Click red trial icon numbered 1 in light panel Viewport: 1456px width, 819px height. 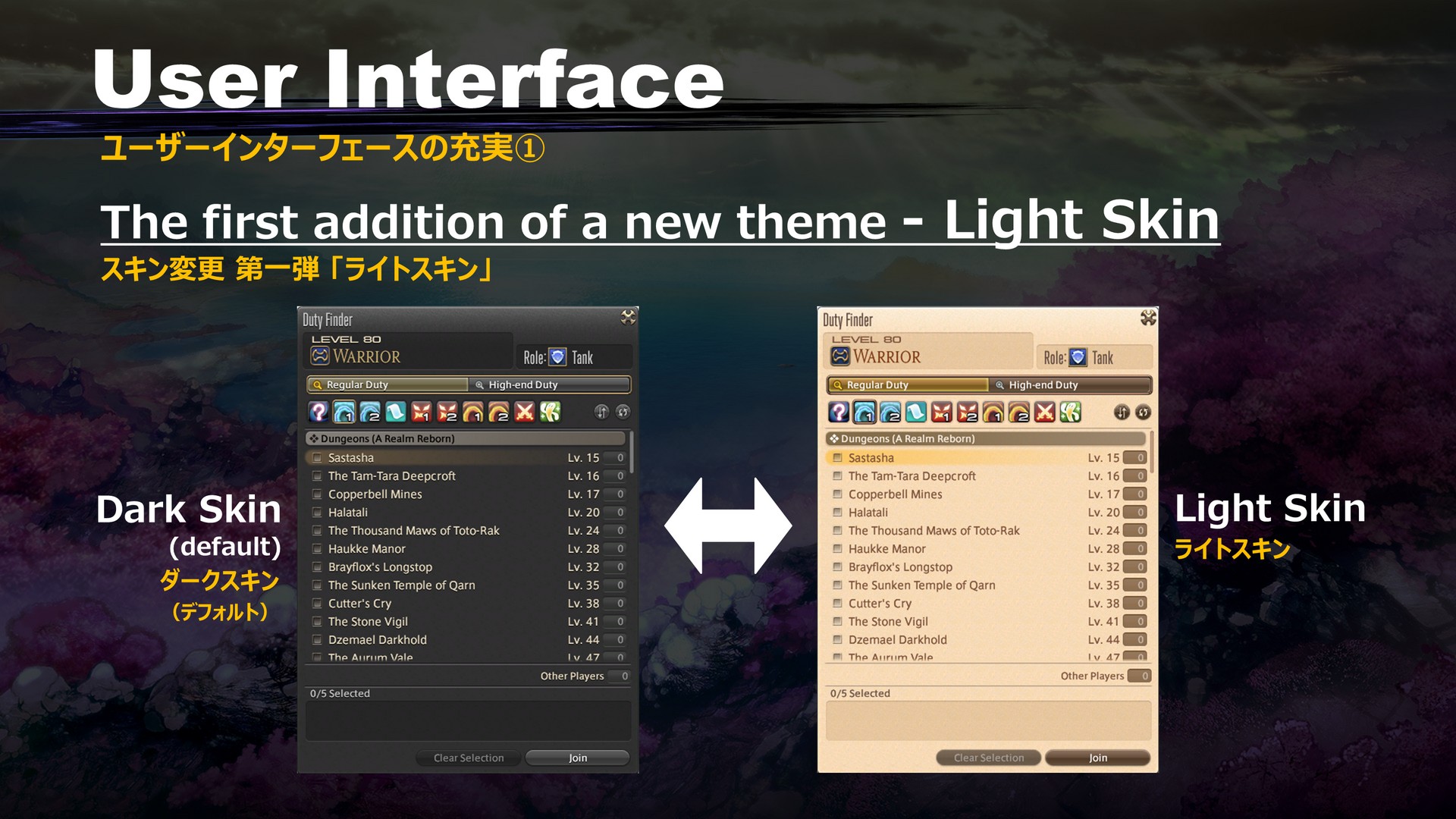(x=941, y=412)
